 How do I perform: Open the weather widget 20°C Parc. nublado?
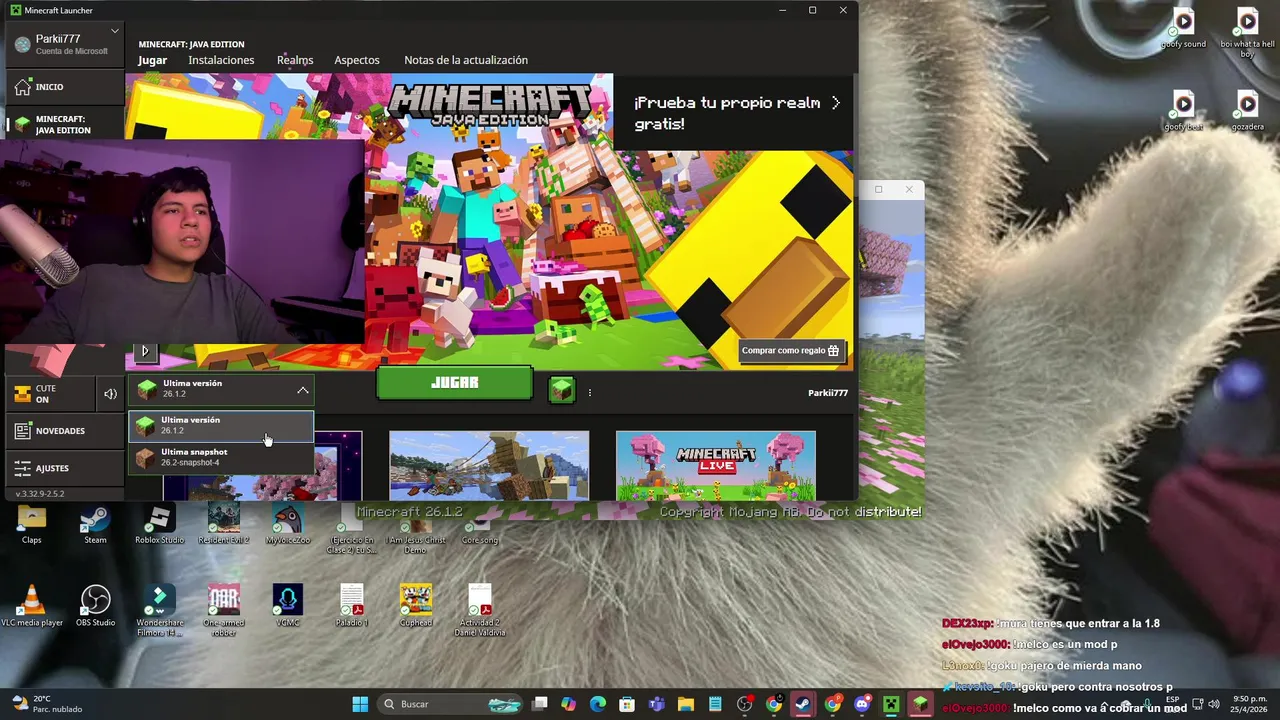46,704
